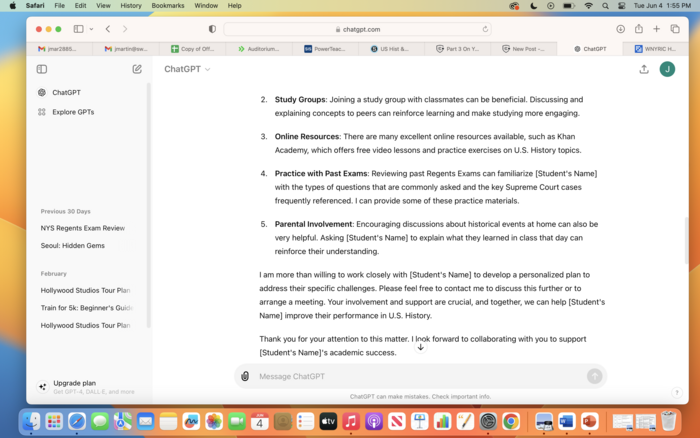The image size is (700, 438).
Task: Click the attach file paperclip icon
Action: point(245,376)
